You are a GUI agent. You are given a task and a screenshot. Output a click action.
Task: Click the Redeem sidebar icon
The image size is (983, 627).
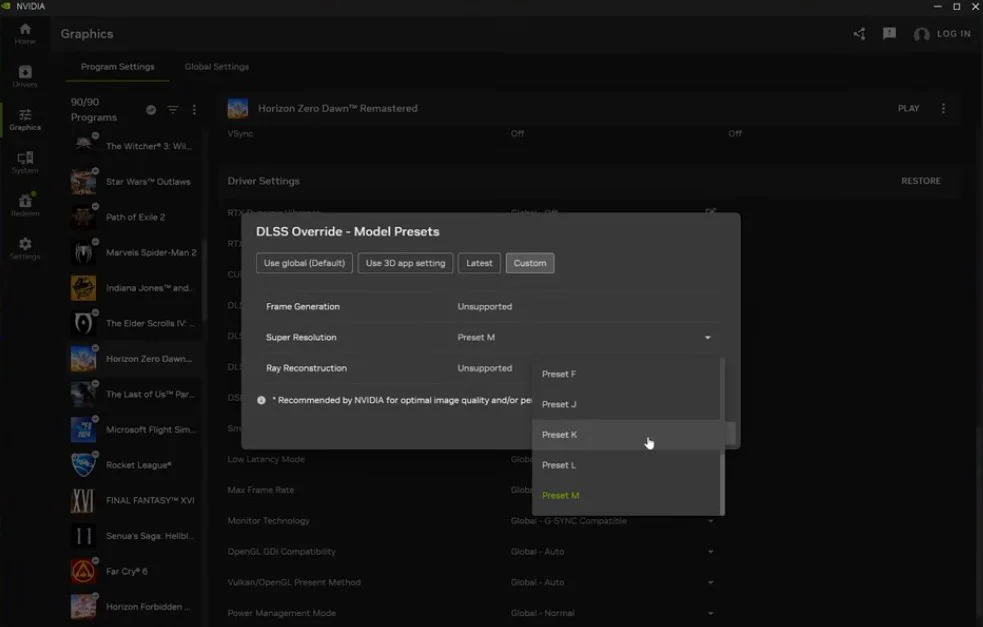pos(25,205)
